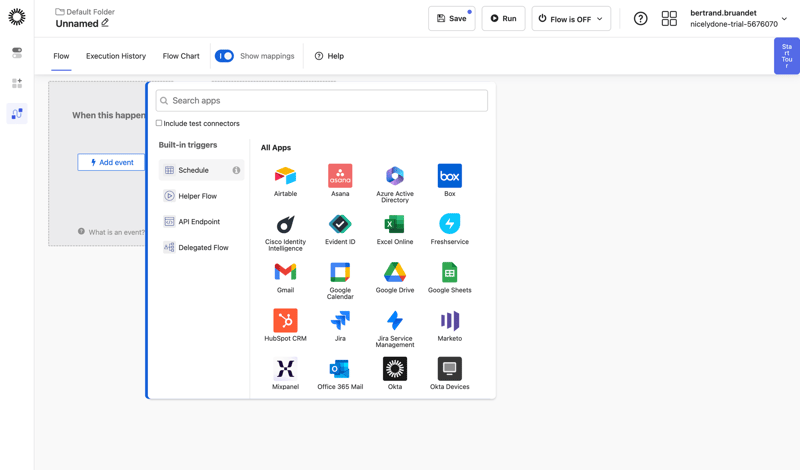This screenshot has width=800, height=470.
Task: Show Schedule trigger info icon
Action: 236,170
